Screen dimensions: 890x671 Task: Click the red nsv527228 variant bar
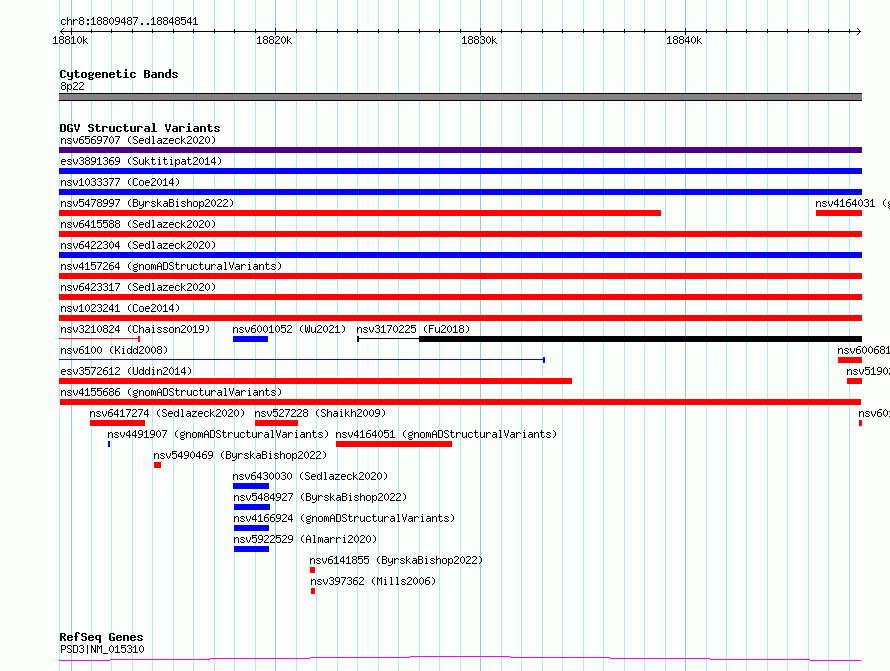276,423
